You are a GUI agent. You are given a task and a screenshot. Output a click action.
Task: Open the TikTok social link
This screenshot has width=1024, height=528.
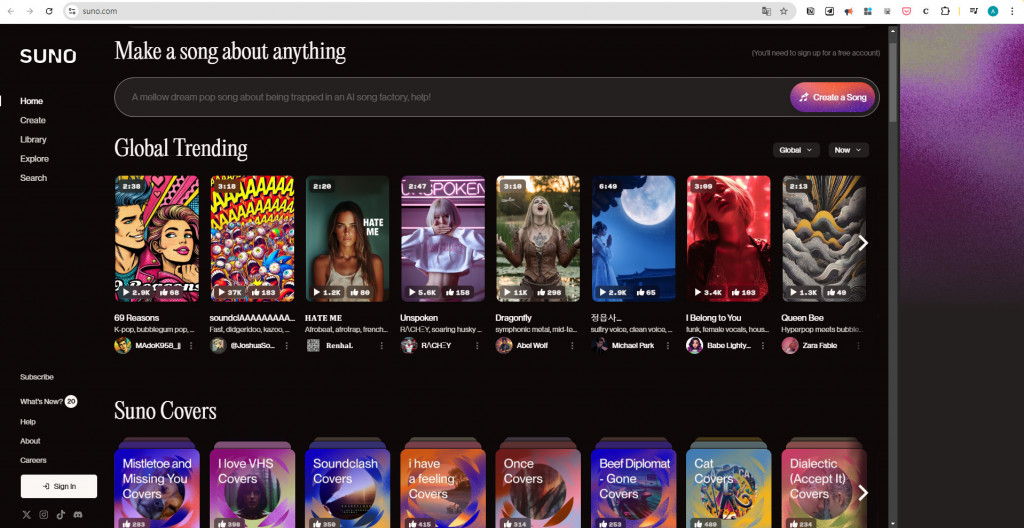(61, 515)
